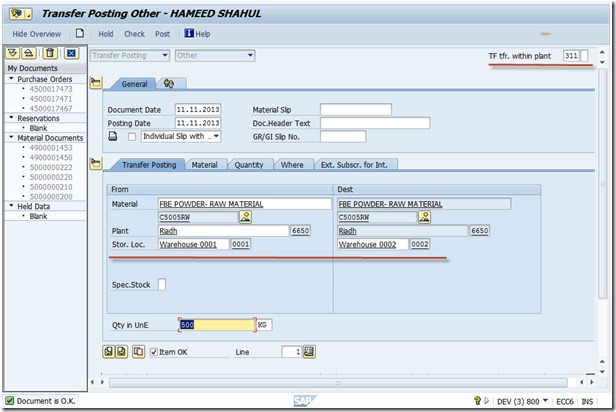Open purchase order 4500017467
Image resolution: width=616 pixels, height=412 pixels.
(x=51, y=108)
